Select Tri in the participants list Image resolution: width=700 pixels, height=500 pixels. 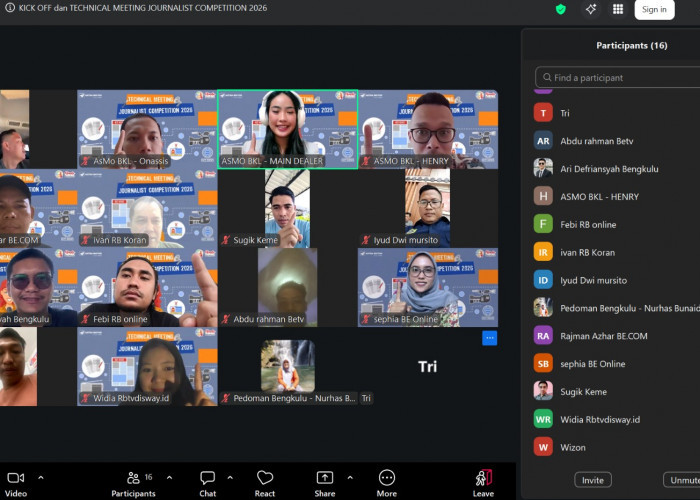(617, 113)
